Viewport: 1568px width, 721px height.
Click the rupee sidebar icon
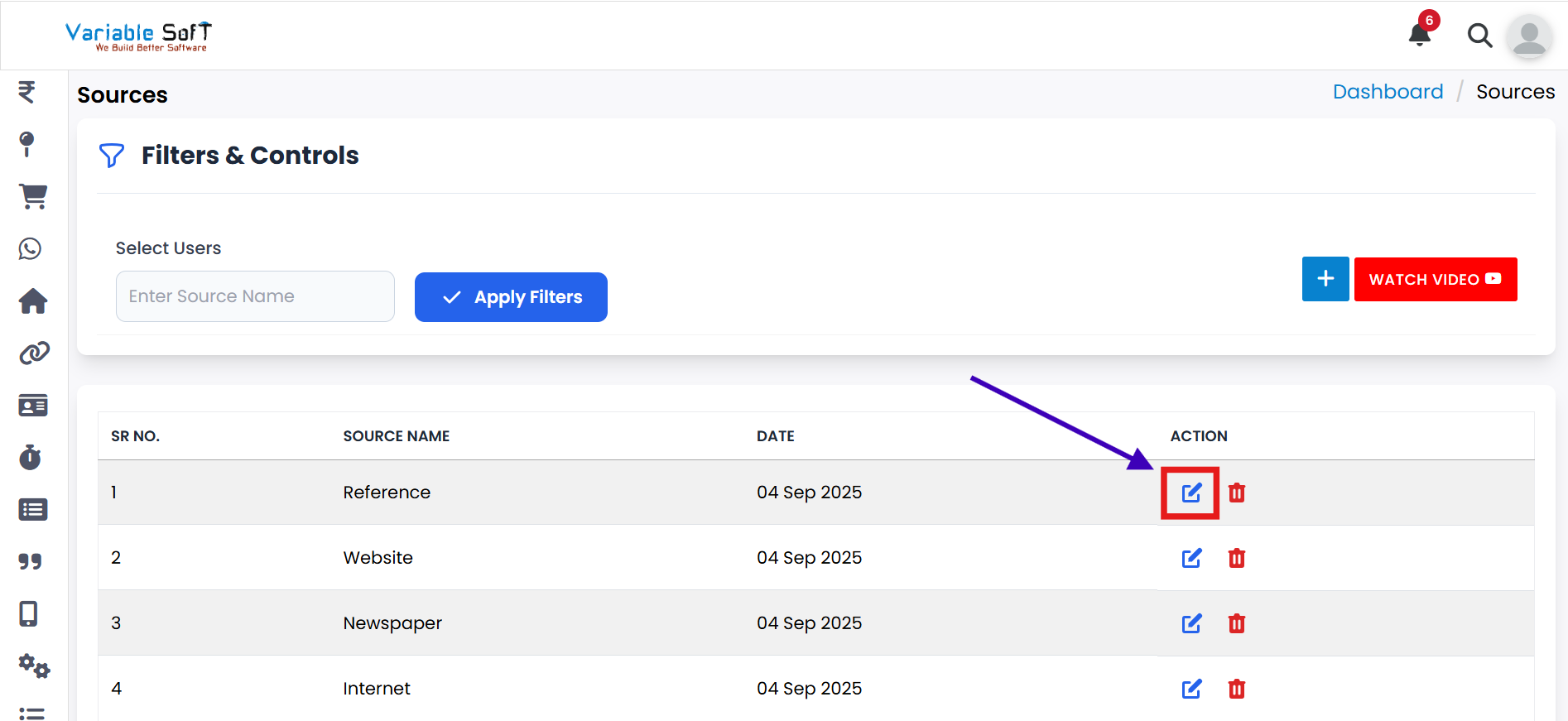coord(27,91)
